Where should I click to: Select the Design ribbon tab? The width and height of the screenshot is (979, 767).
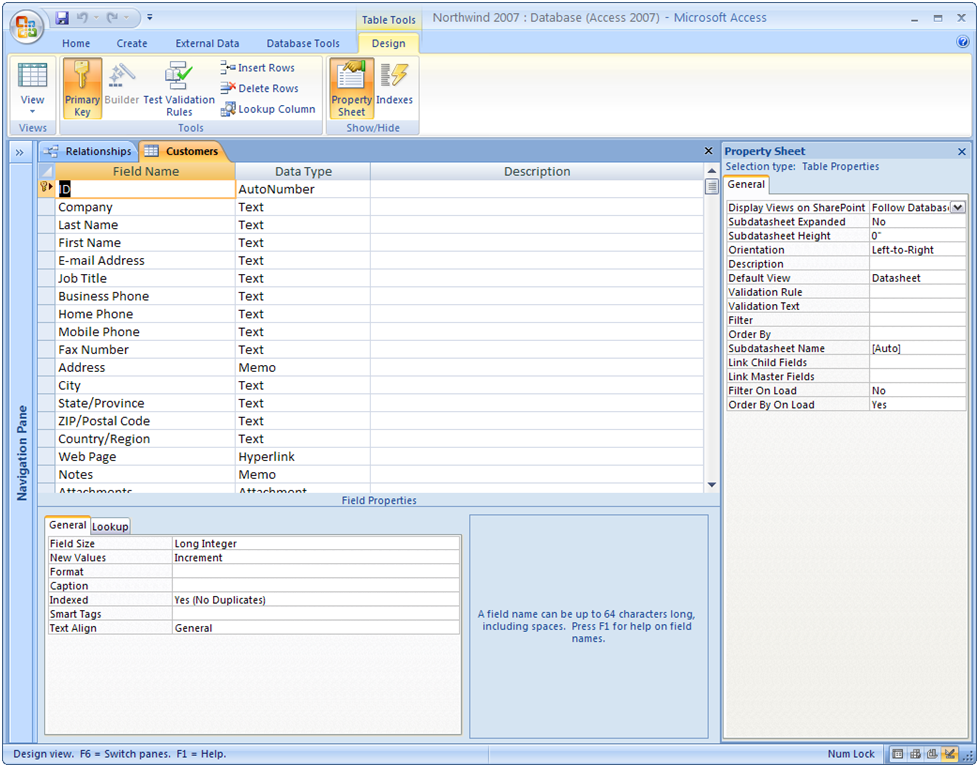388,43
